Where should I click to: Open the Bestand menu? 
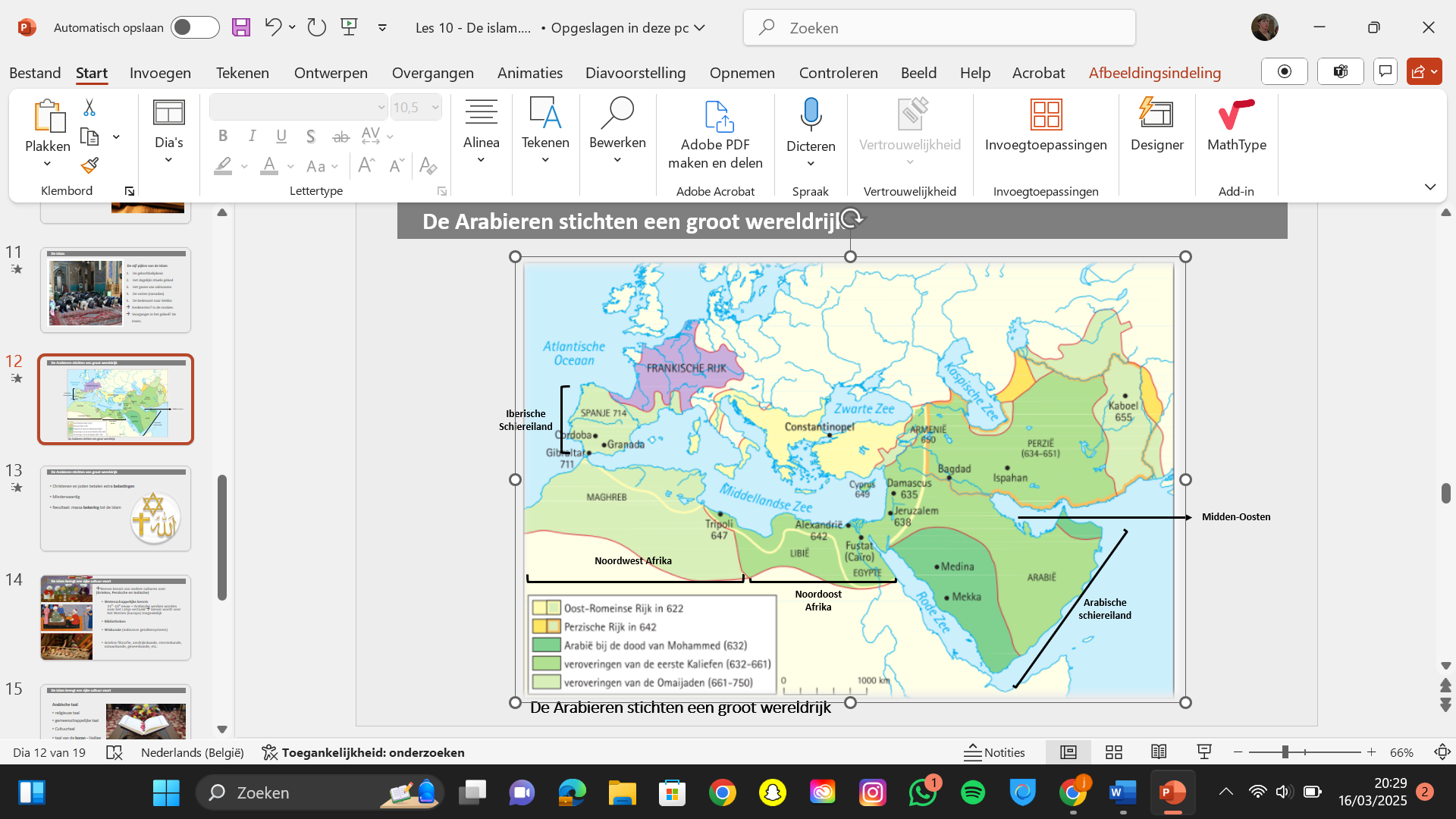(x=35, y=73)
